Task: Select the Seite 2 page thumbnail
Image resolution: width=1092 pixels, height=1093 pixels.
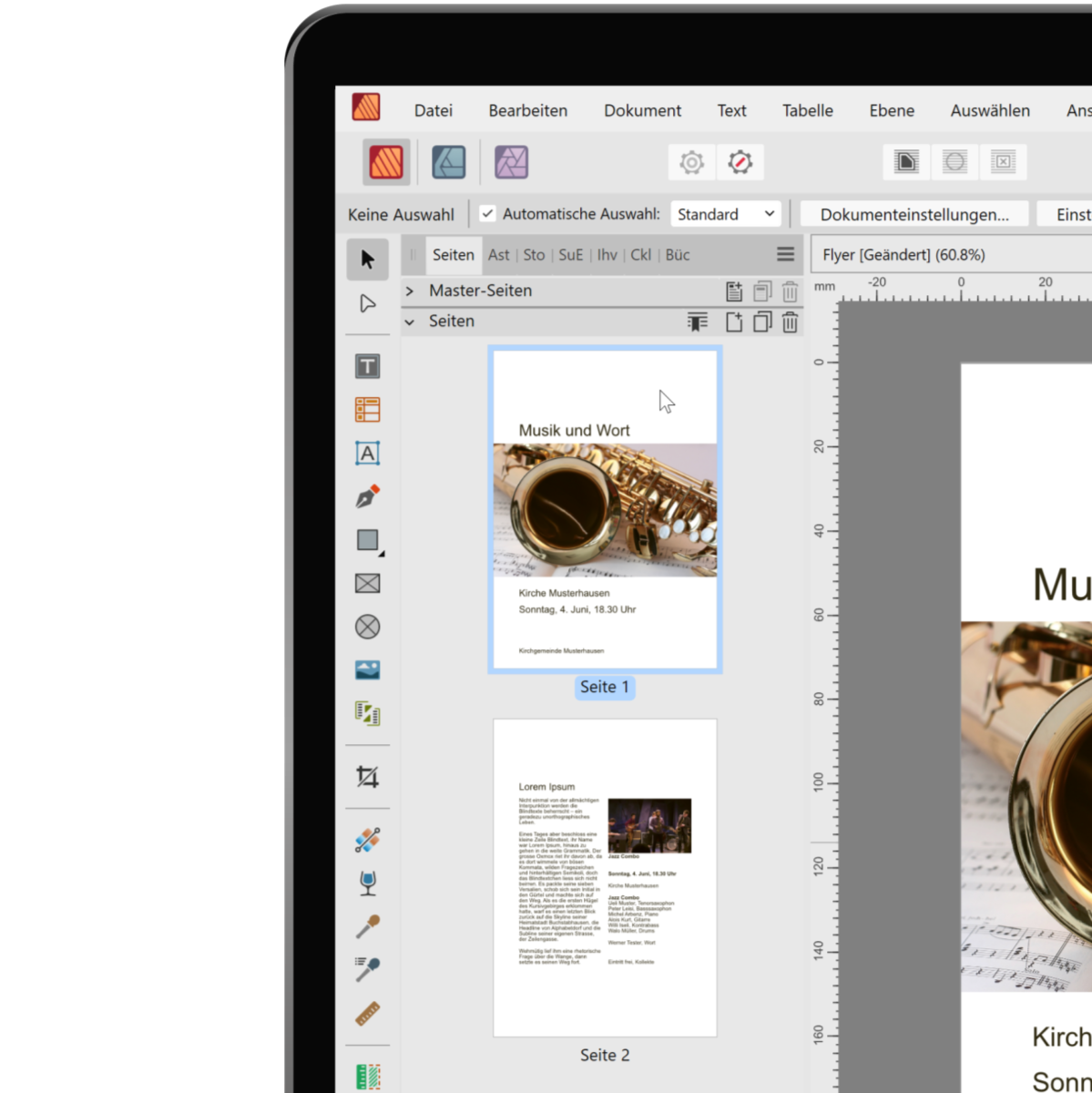Action: (605, 877)
